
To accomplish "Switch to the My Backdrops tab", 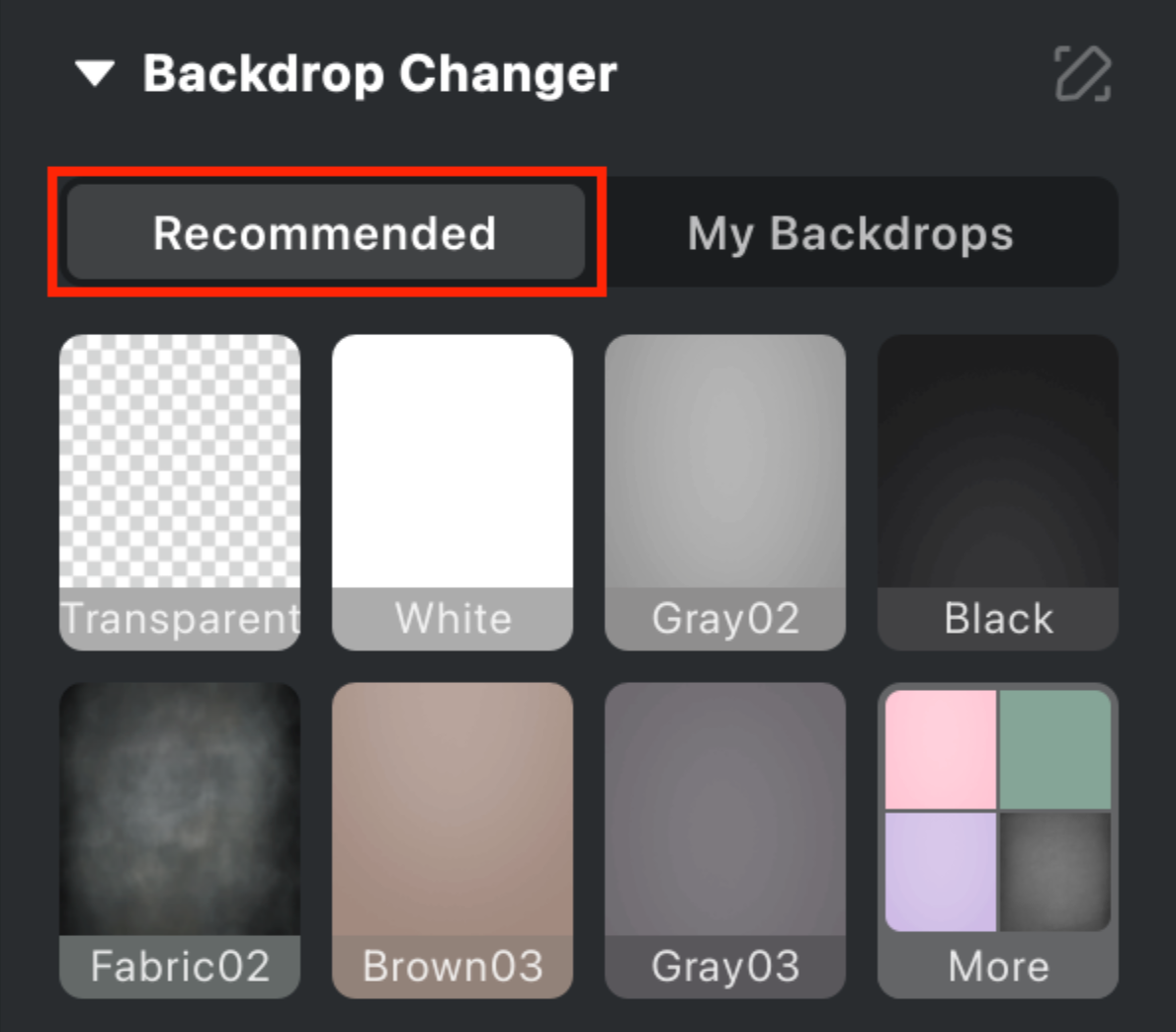I will [x=853, y=232].
